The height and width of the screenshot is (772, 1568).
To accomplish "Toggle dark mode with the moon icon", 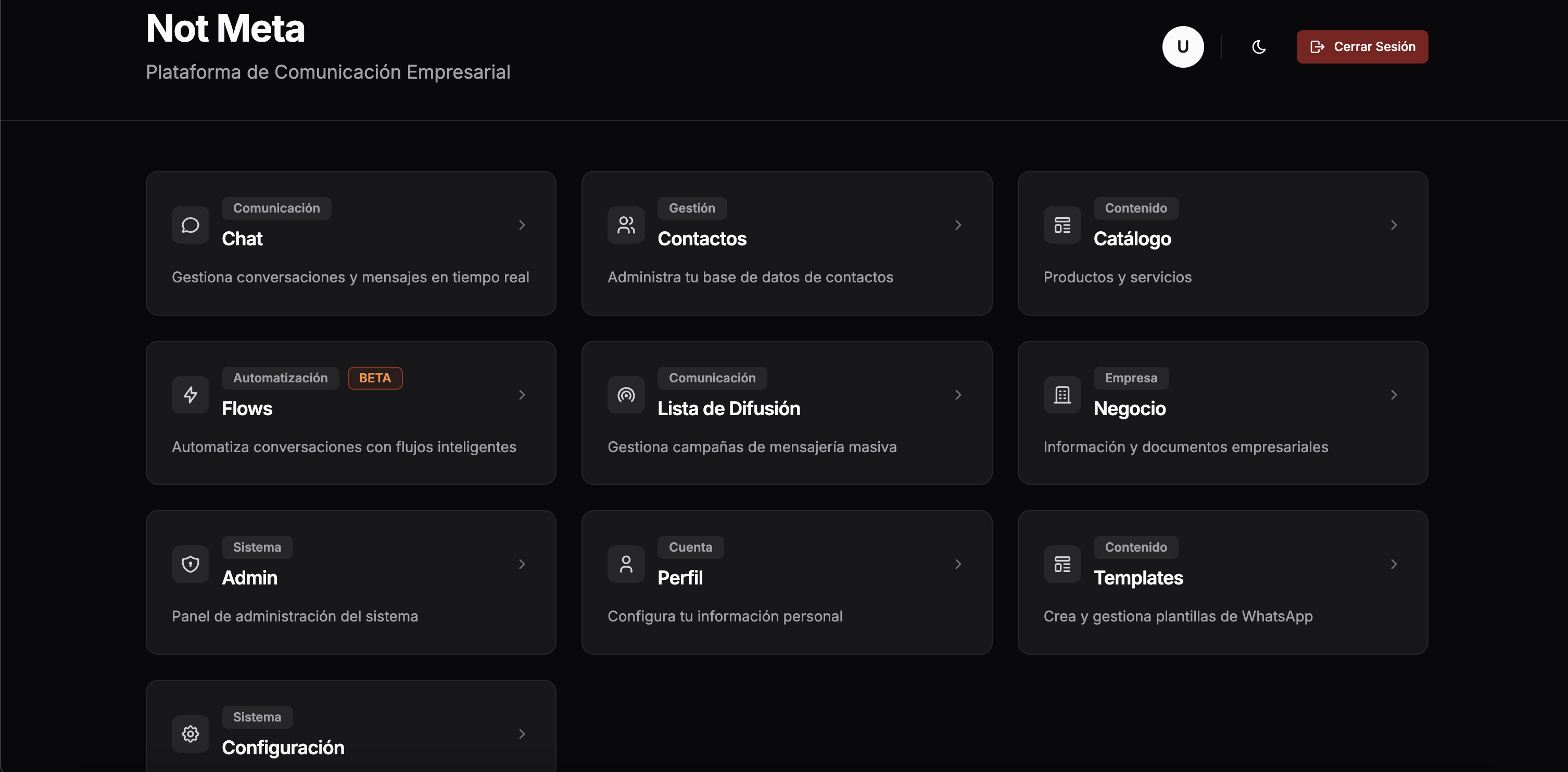I will pyautogui.click(x=1258, y=46).
